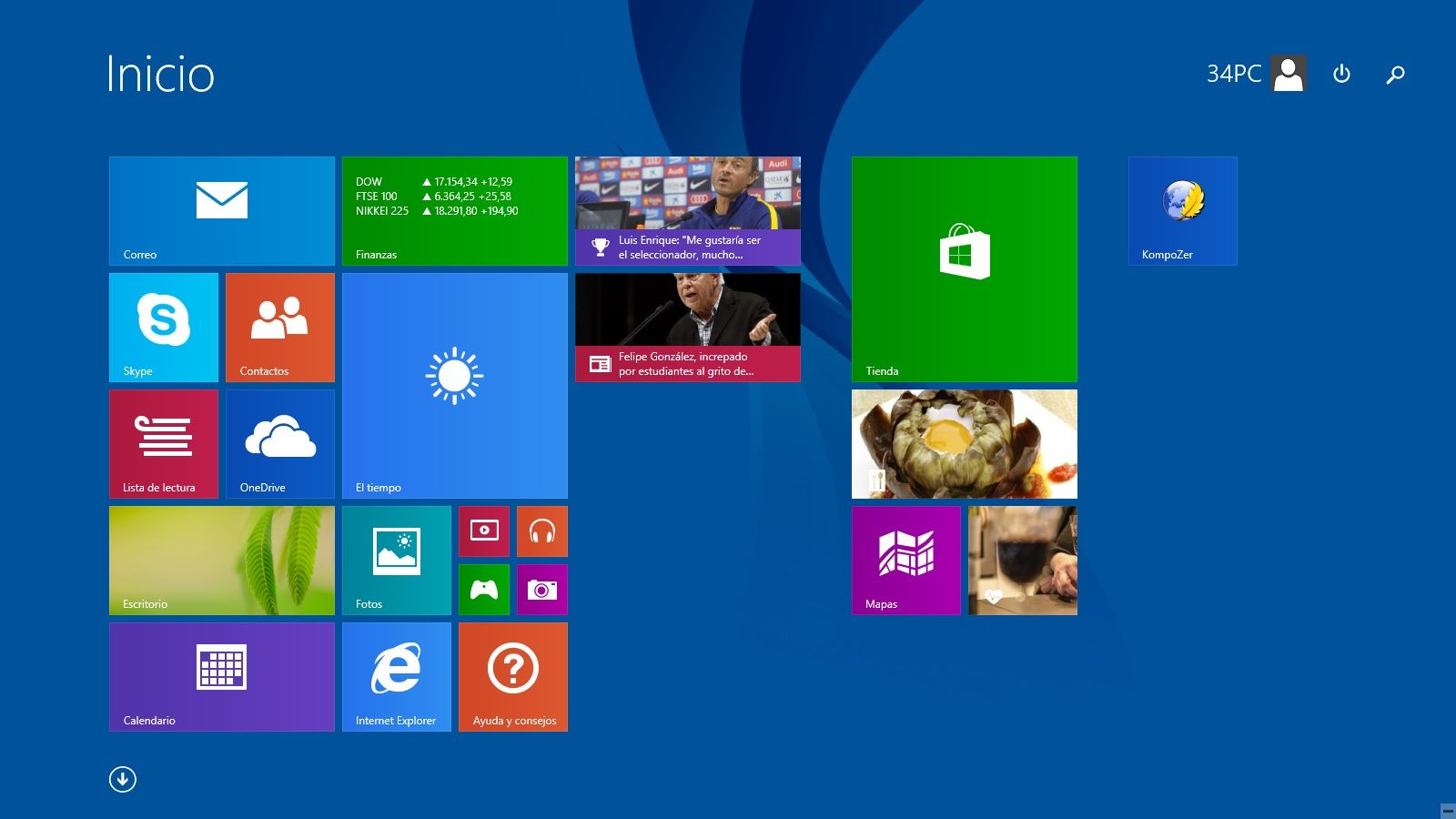Image resolution: width=1456 pixels, height=819 pixels.
Task: Open the Contactos people tile
Action: click(279, 327)
